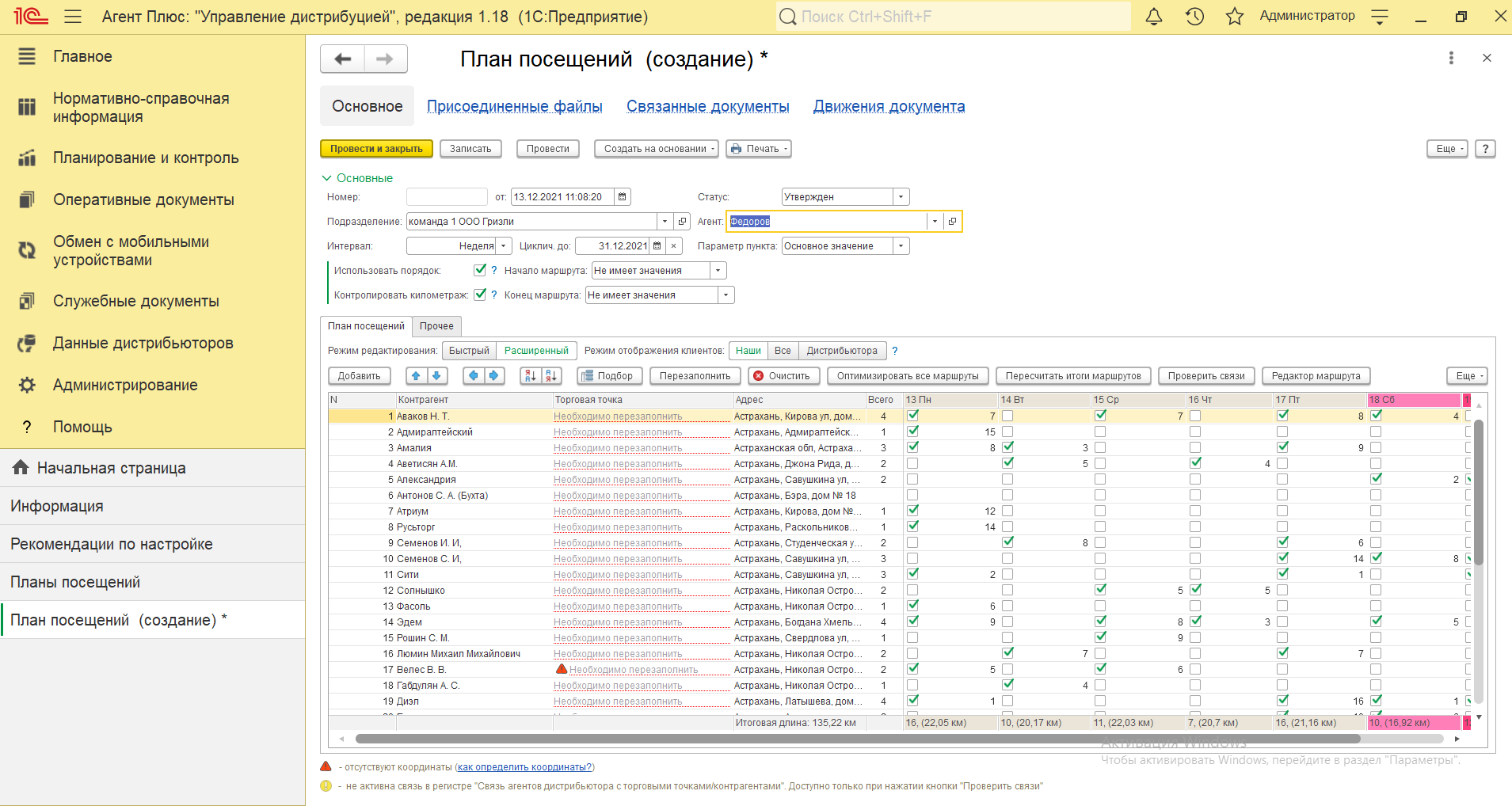
Task: Open the notifications bell icon
Action: click(x=1154, y=17)
